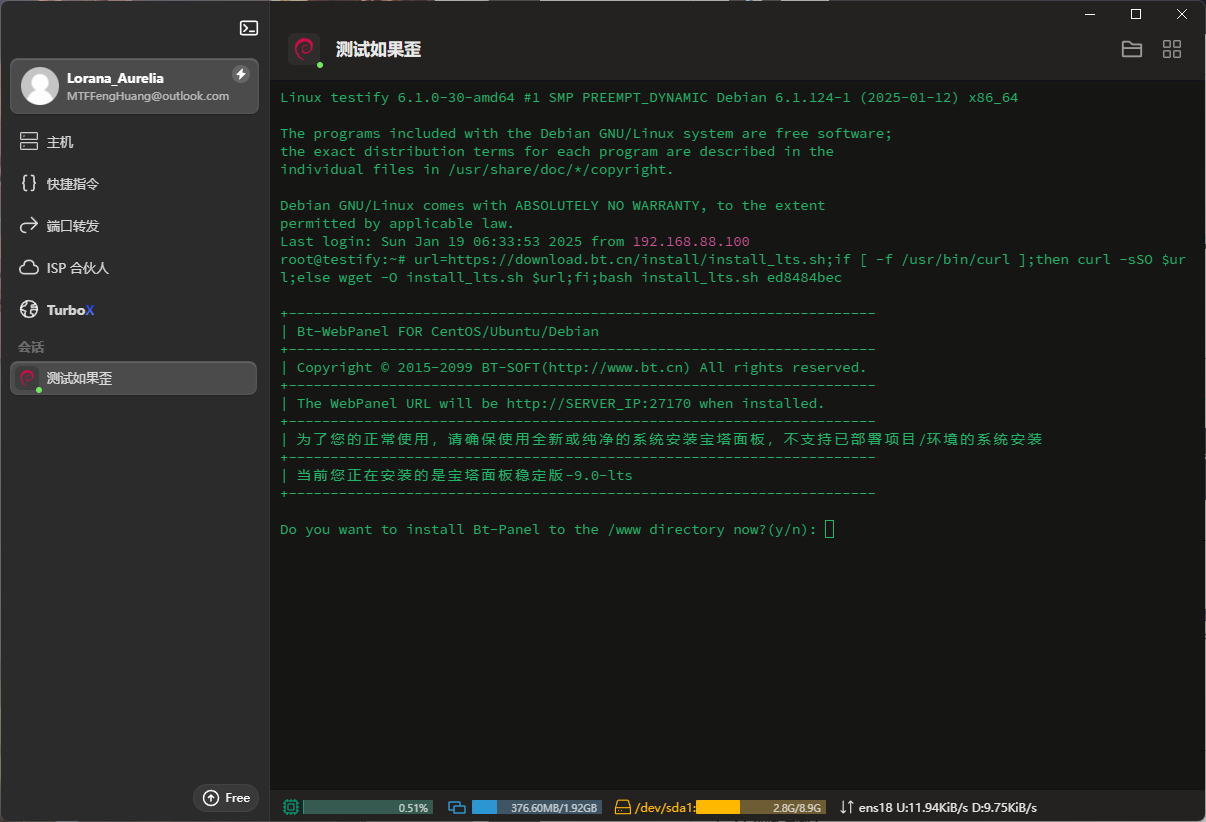Click the network transfer arrows icon
Image resolution: width=1206 pixels, height=822 pixels.
[847, 807]
